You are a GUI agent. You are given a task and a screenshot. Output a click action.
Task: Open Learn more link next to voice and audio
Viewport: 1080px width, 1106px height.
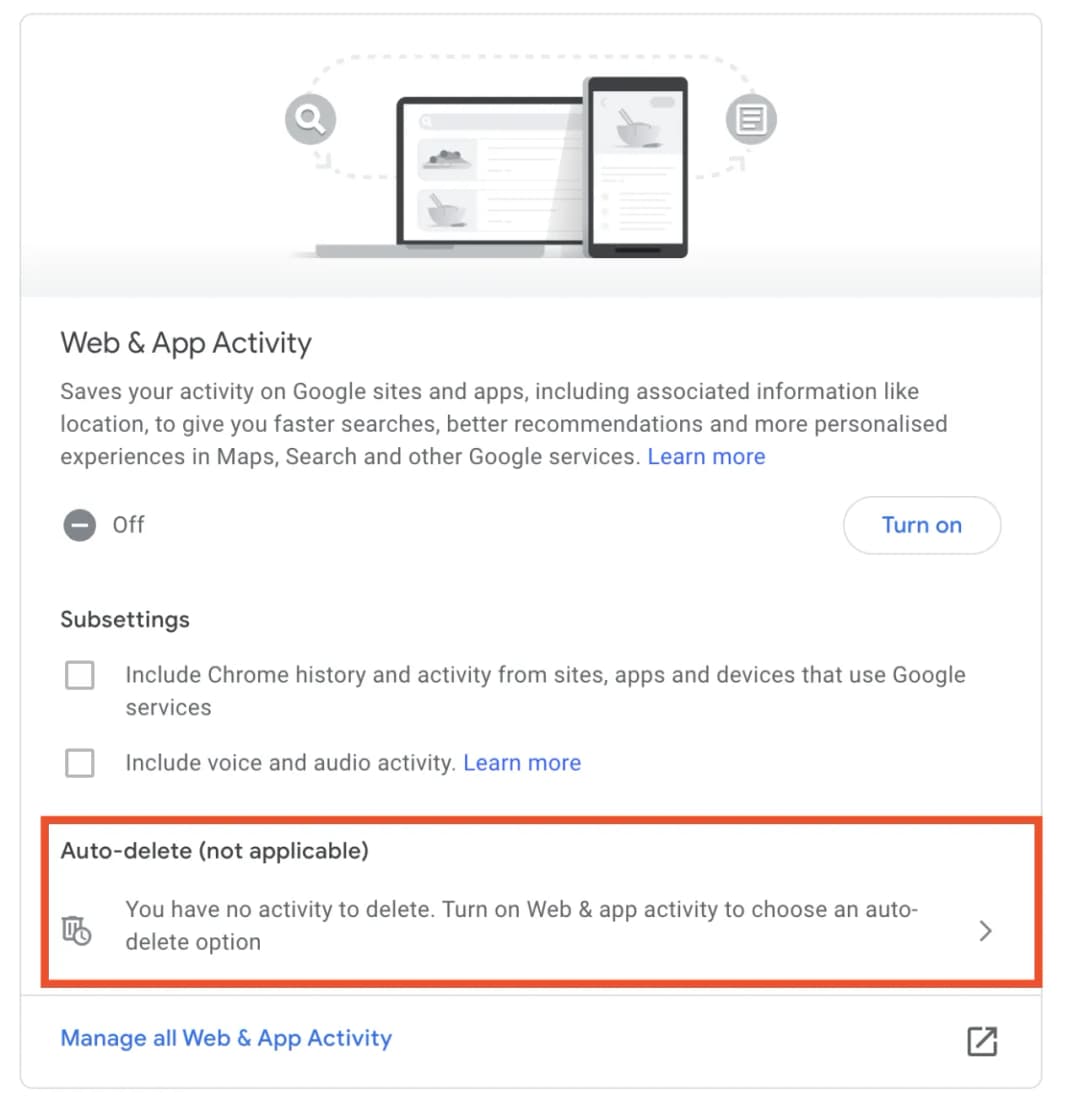[522, 763]
